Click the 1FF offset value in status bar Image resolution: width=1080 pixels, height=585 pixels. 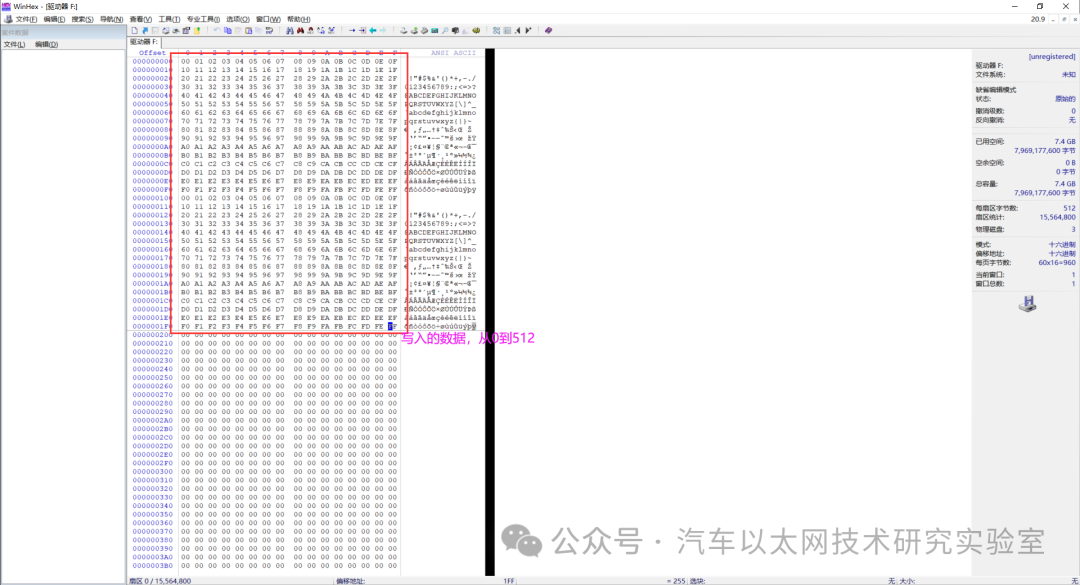tap(509, 581)
